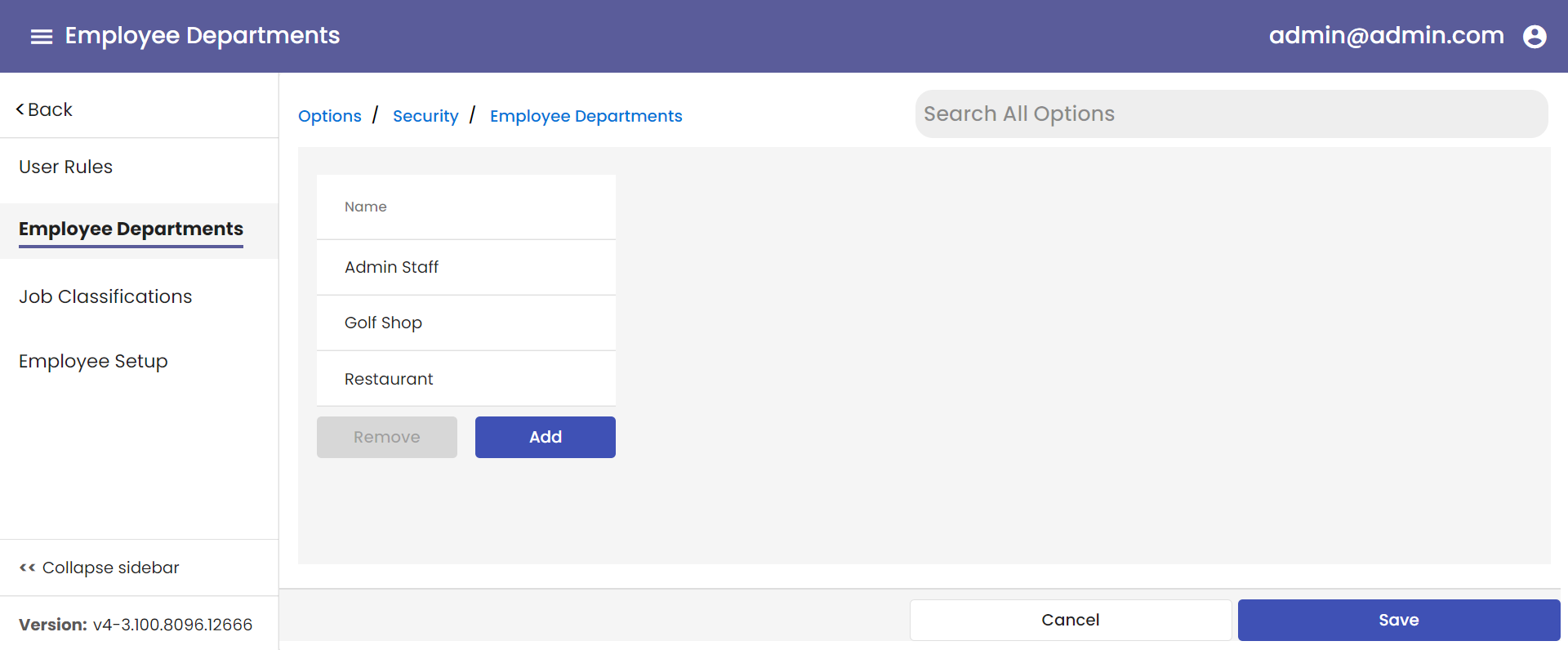This screenshot has width=1568, height=650.
Task: Click the Back chevron arrow
Action: (x=20, y=109)
